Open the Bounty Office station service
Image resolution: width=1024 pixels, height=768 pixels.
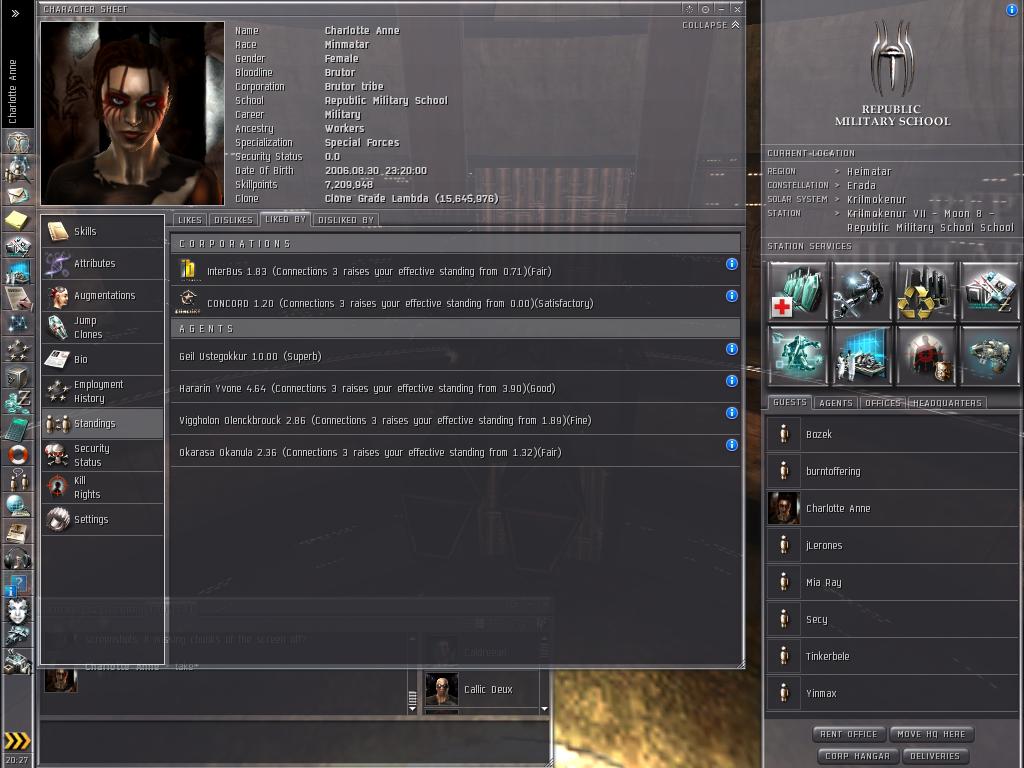point(925,355)
